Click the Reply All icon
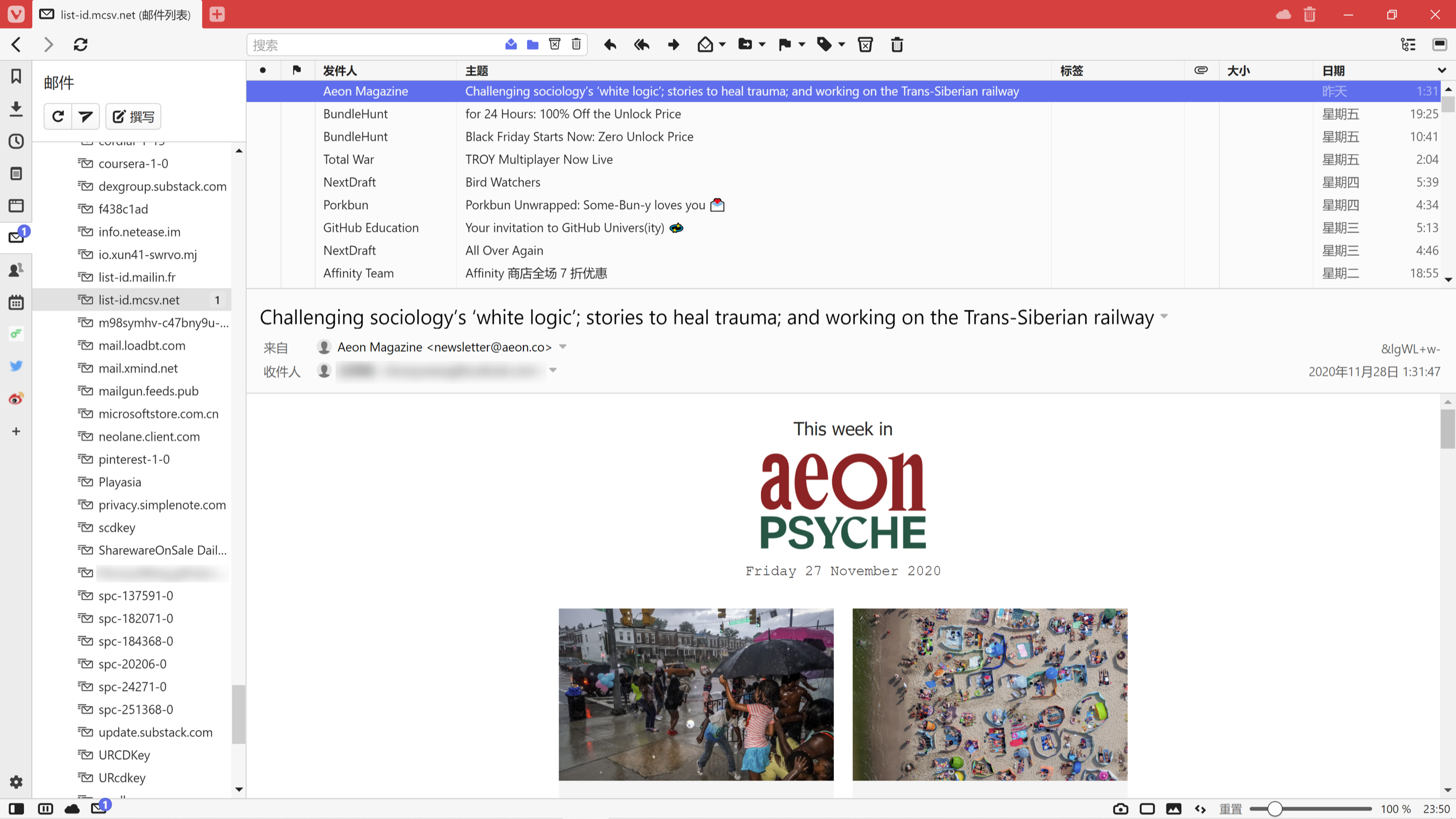The image size is (1456, 819). pyautogui.click(x=642, y=45)
